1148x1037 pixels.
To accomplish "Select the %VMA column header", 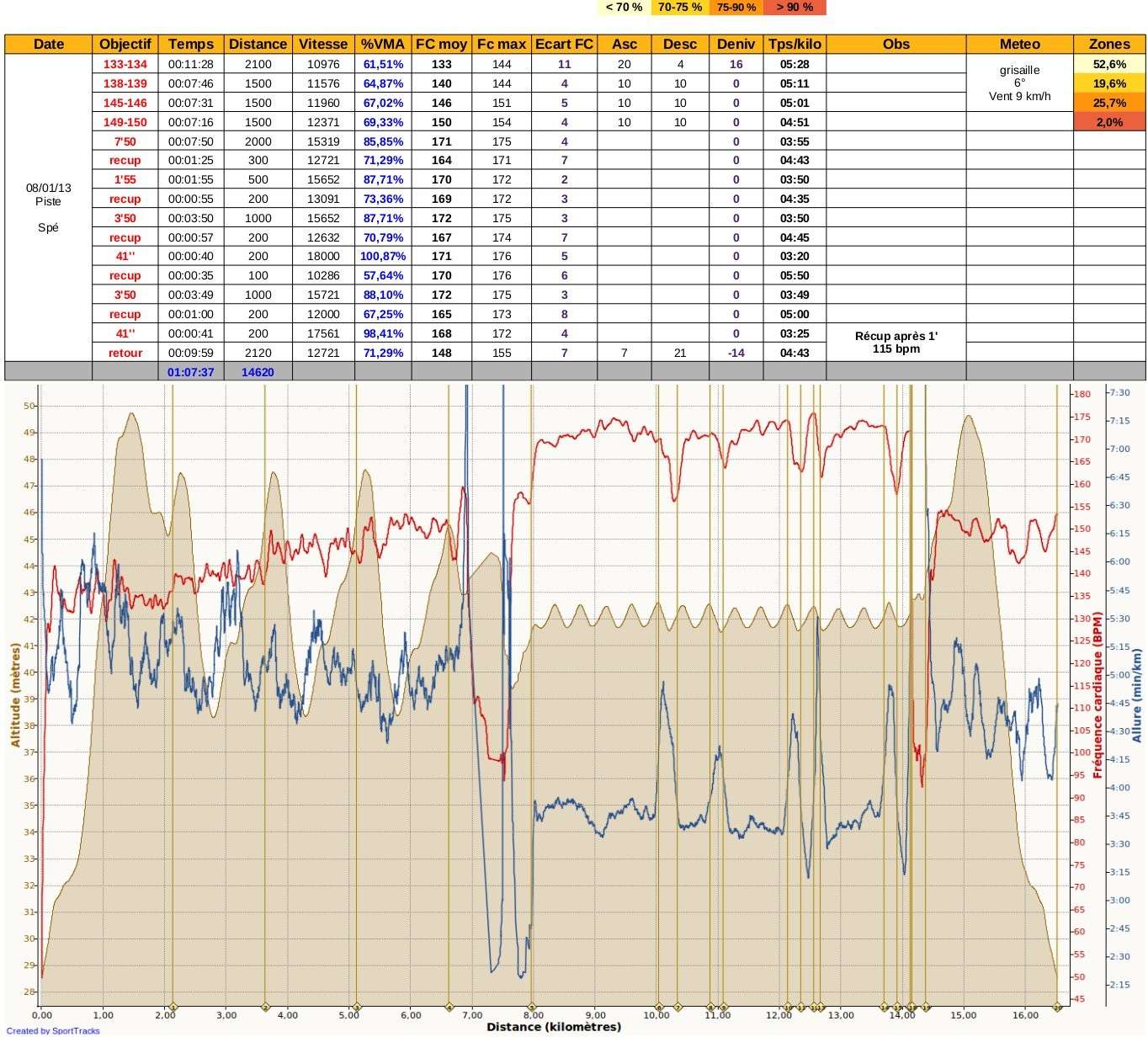I will pyautogui.click(x=383, y=44).
